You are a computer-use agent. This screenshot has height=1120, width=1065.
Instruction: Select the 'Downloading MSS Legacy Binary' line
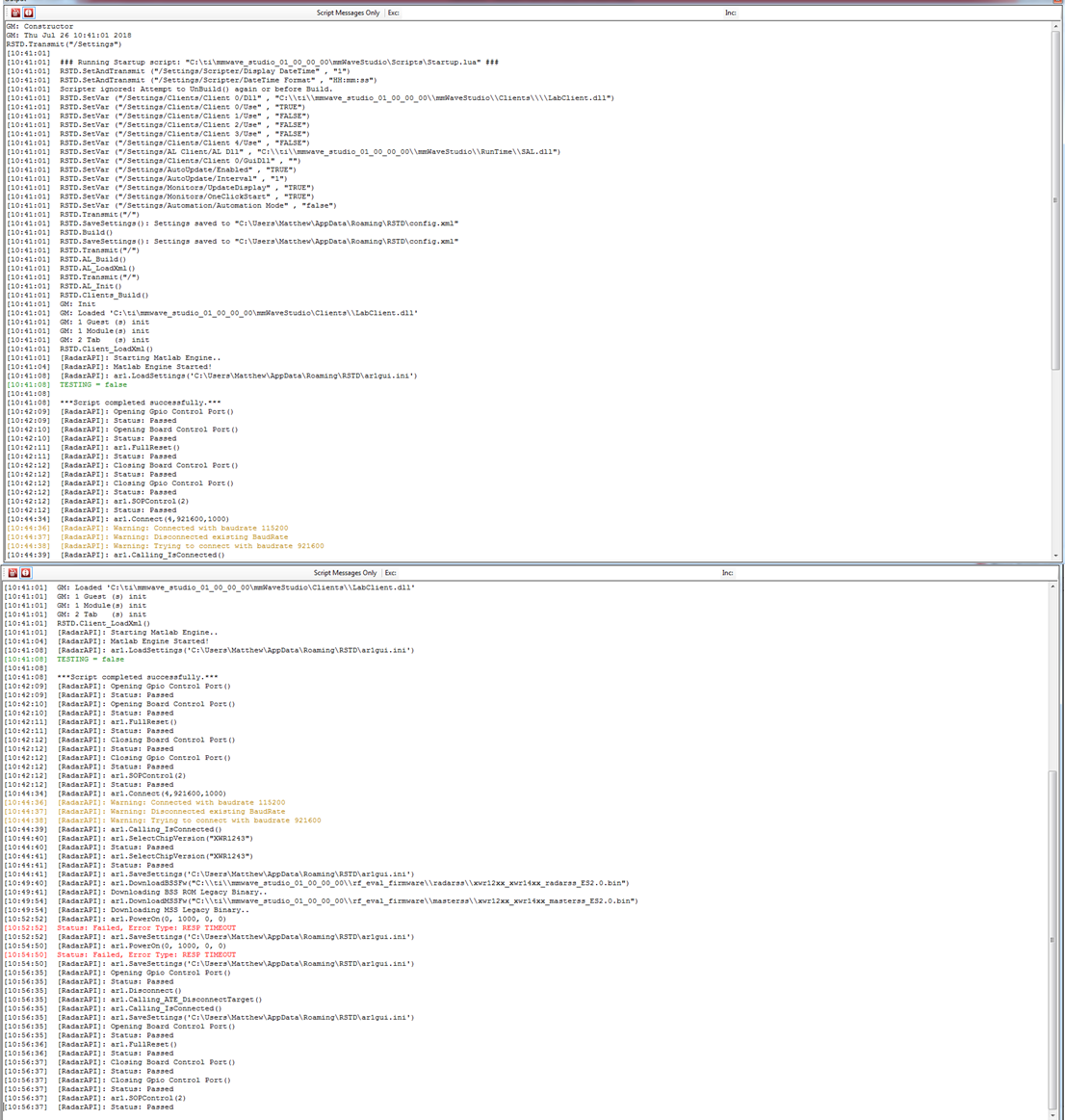126,909
